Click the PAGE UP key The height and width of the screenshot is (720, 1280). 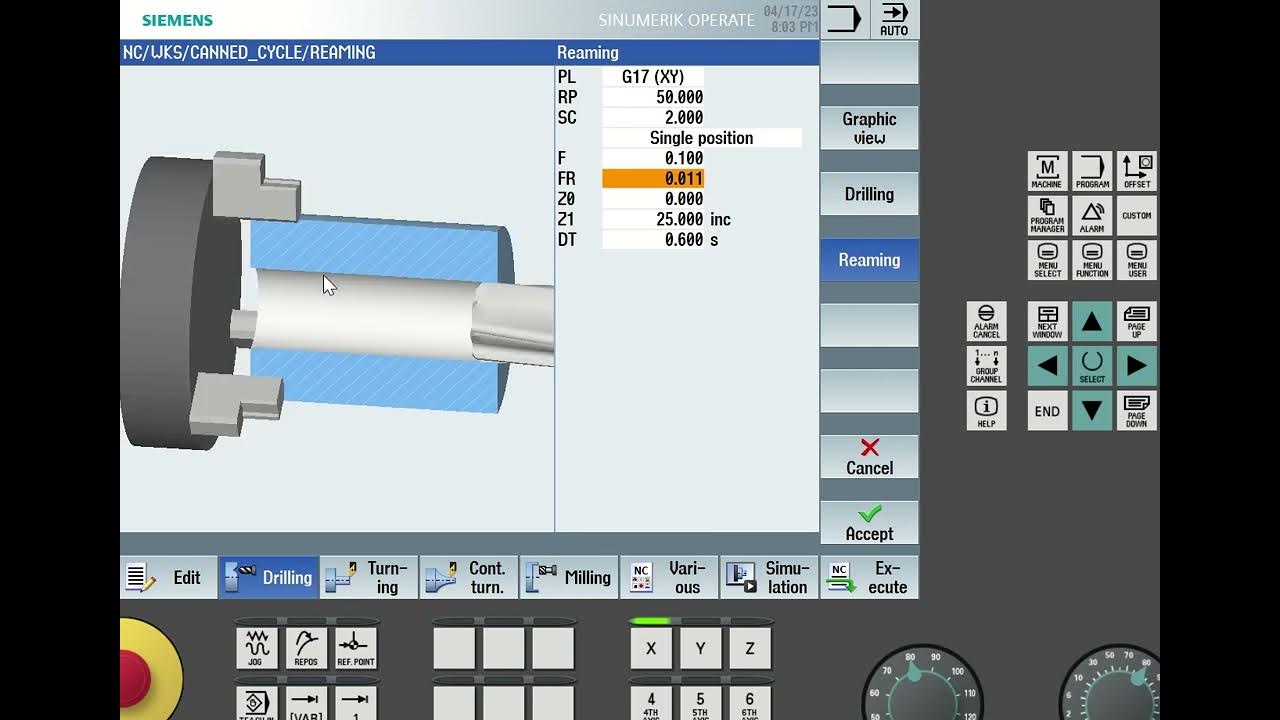pos(1137,321)
